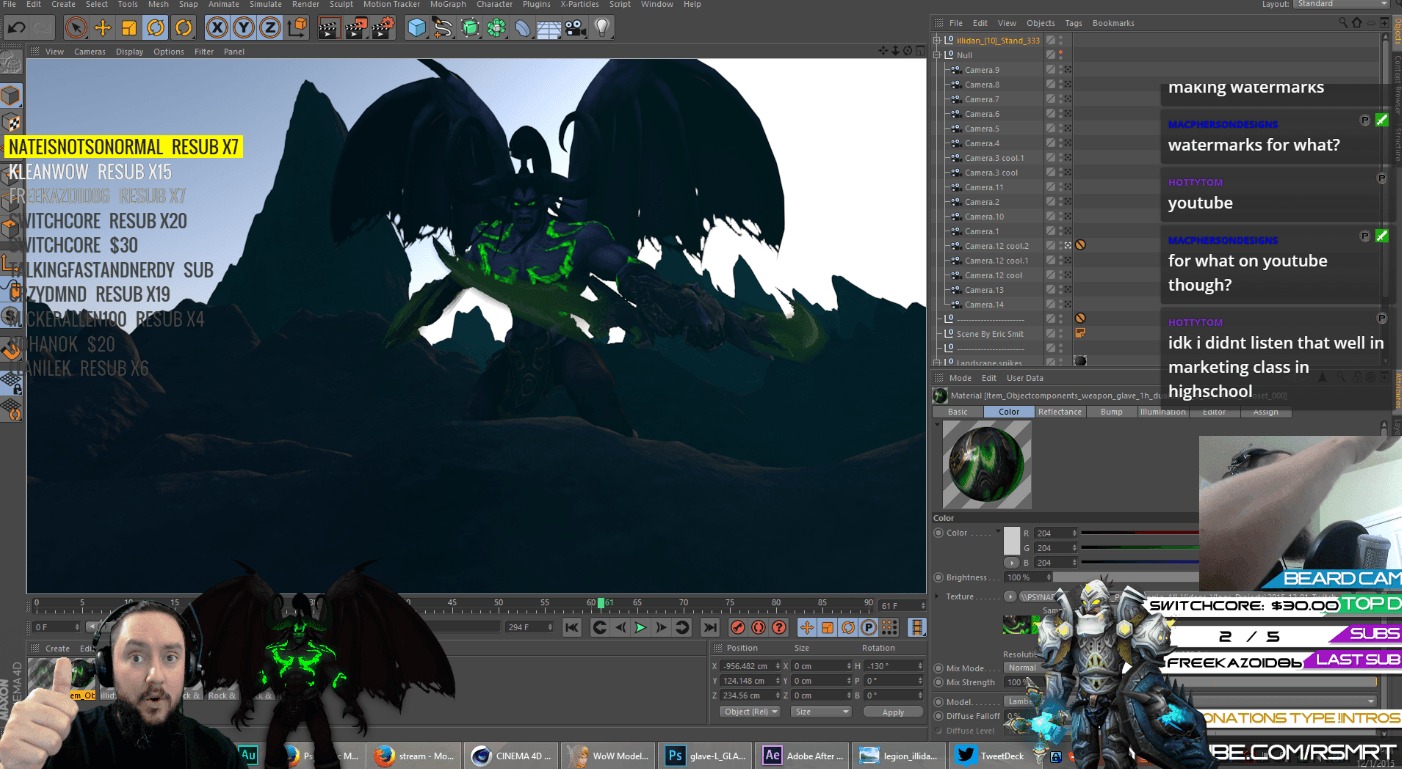Toggle the X axis lock

click(217, 28)
